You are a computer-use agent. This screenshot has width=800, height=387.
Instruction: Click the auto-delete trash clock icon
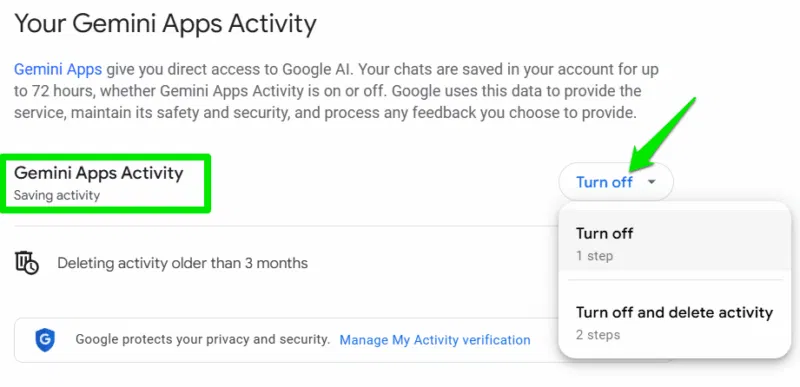point(27,263)
